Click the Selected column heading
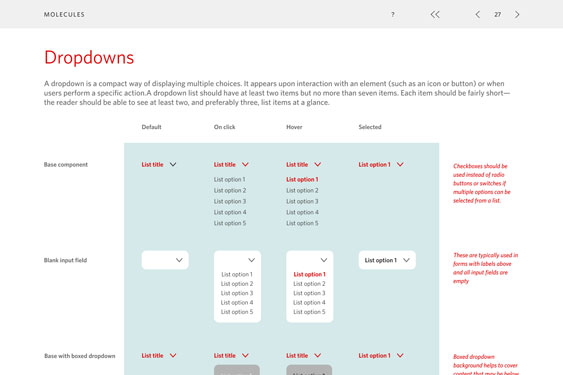The image size is (563, 375). 370,127
